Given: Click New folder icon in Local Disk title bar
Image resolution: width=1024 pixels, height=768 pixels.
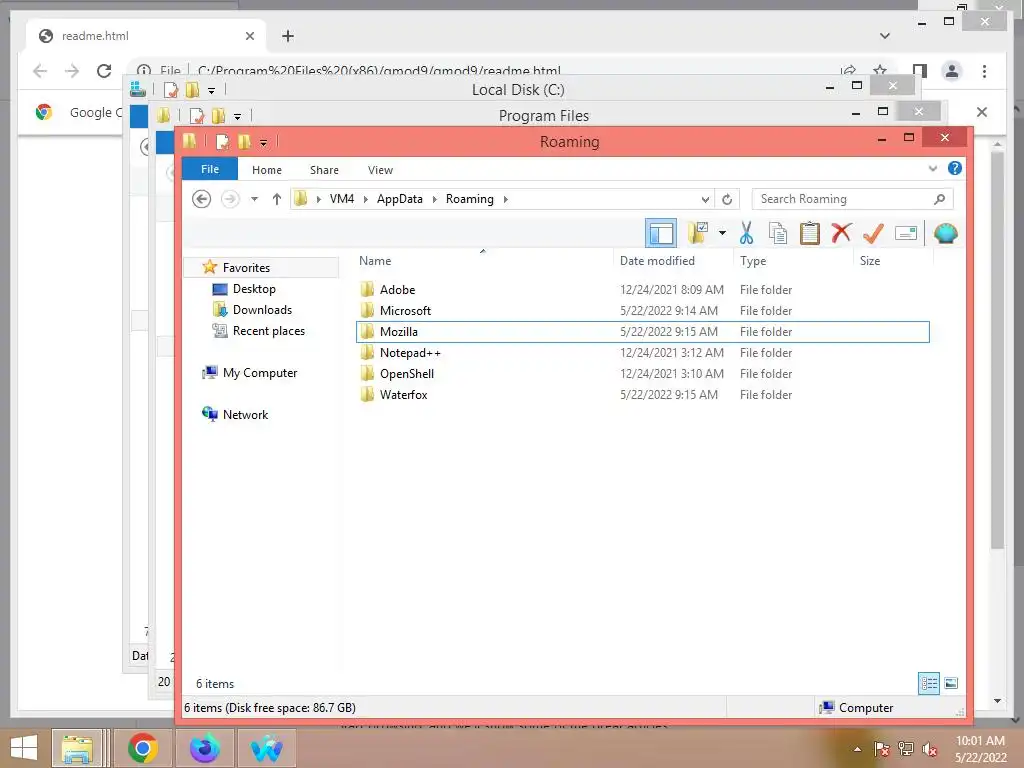Looking at the screenshot, I should pyautogui.click(x=192, y=89).
